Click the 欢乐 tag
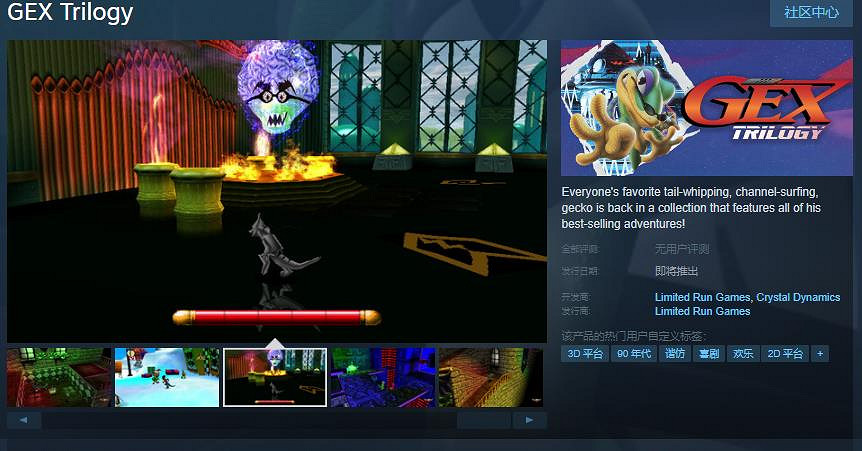Viewport: 862px width, 451px height. point(742,353)
